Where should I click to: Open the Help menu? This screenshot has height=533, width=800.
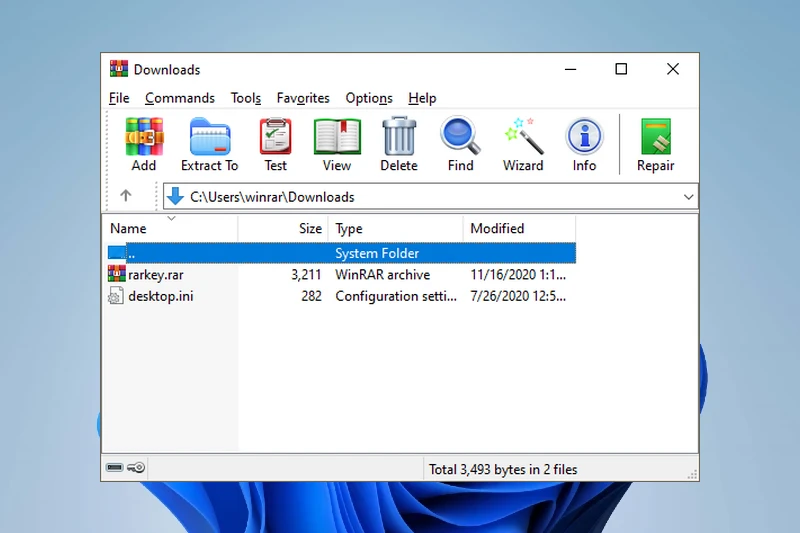[x=422, y=98]
